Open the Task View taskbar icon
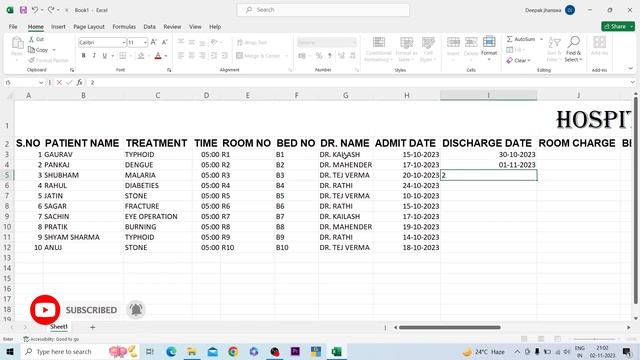This screenshot has width=640, height=360. 149,351
